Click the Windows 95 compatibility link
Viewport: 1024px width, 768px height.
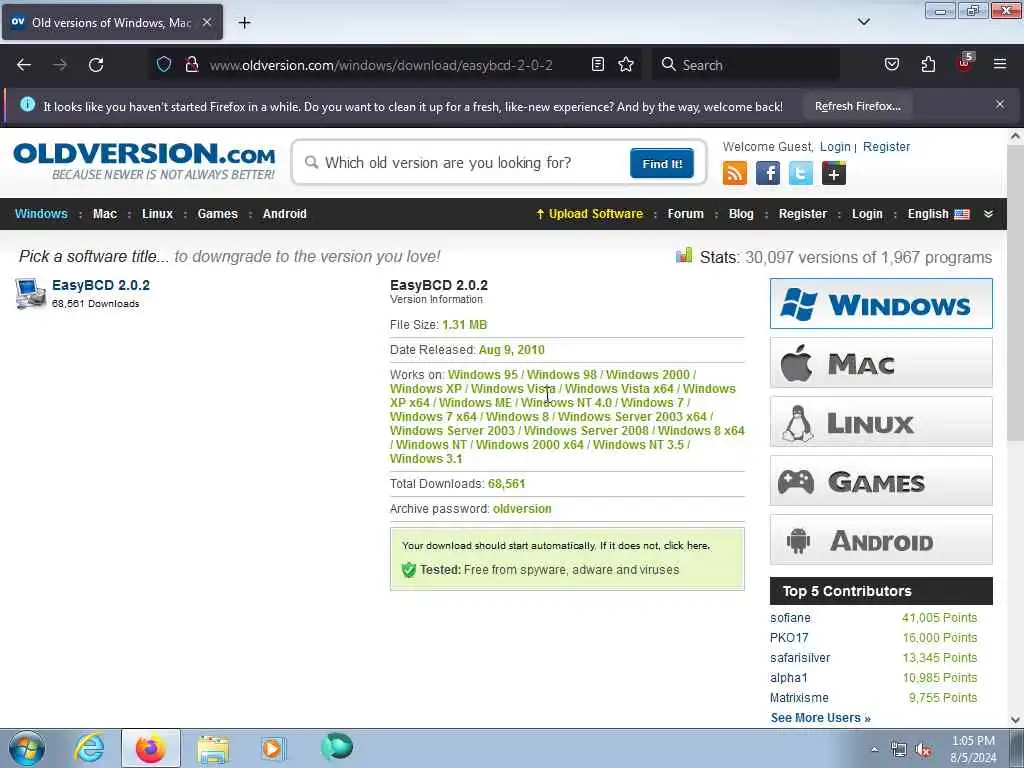483,374
